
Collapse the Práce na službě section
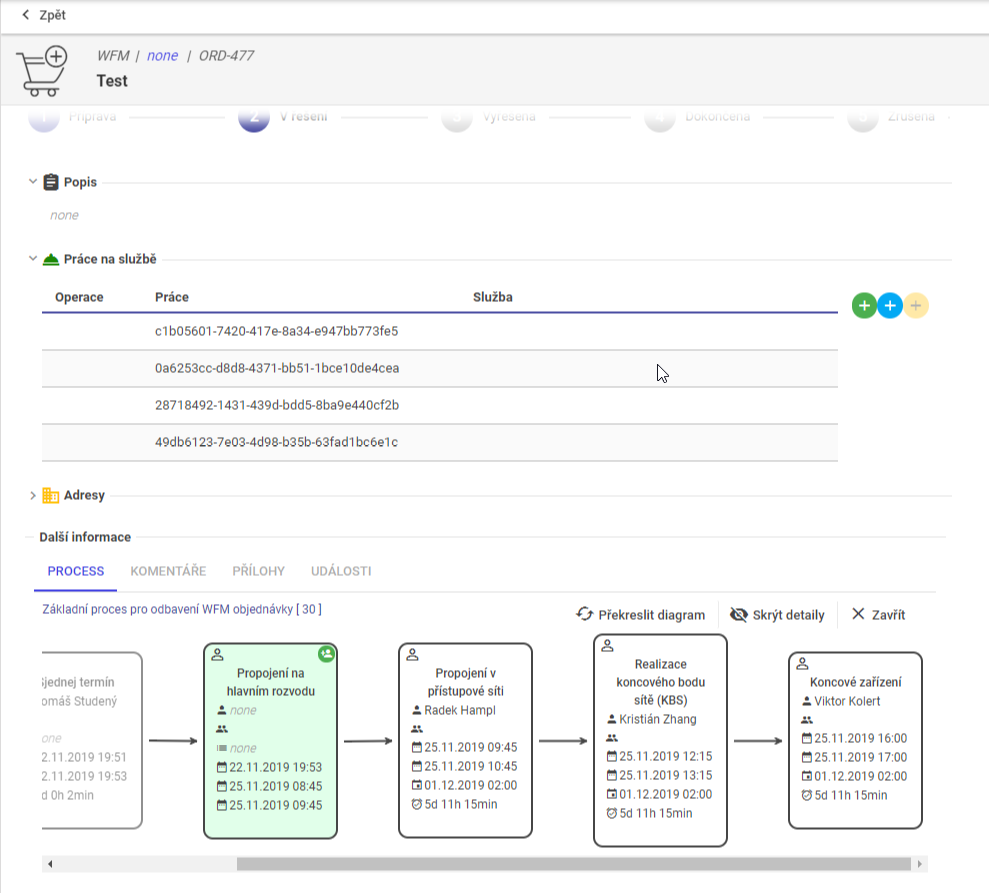point(33,259)
